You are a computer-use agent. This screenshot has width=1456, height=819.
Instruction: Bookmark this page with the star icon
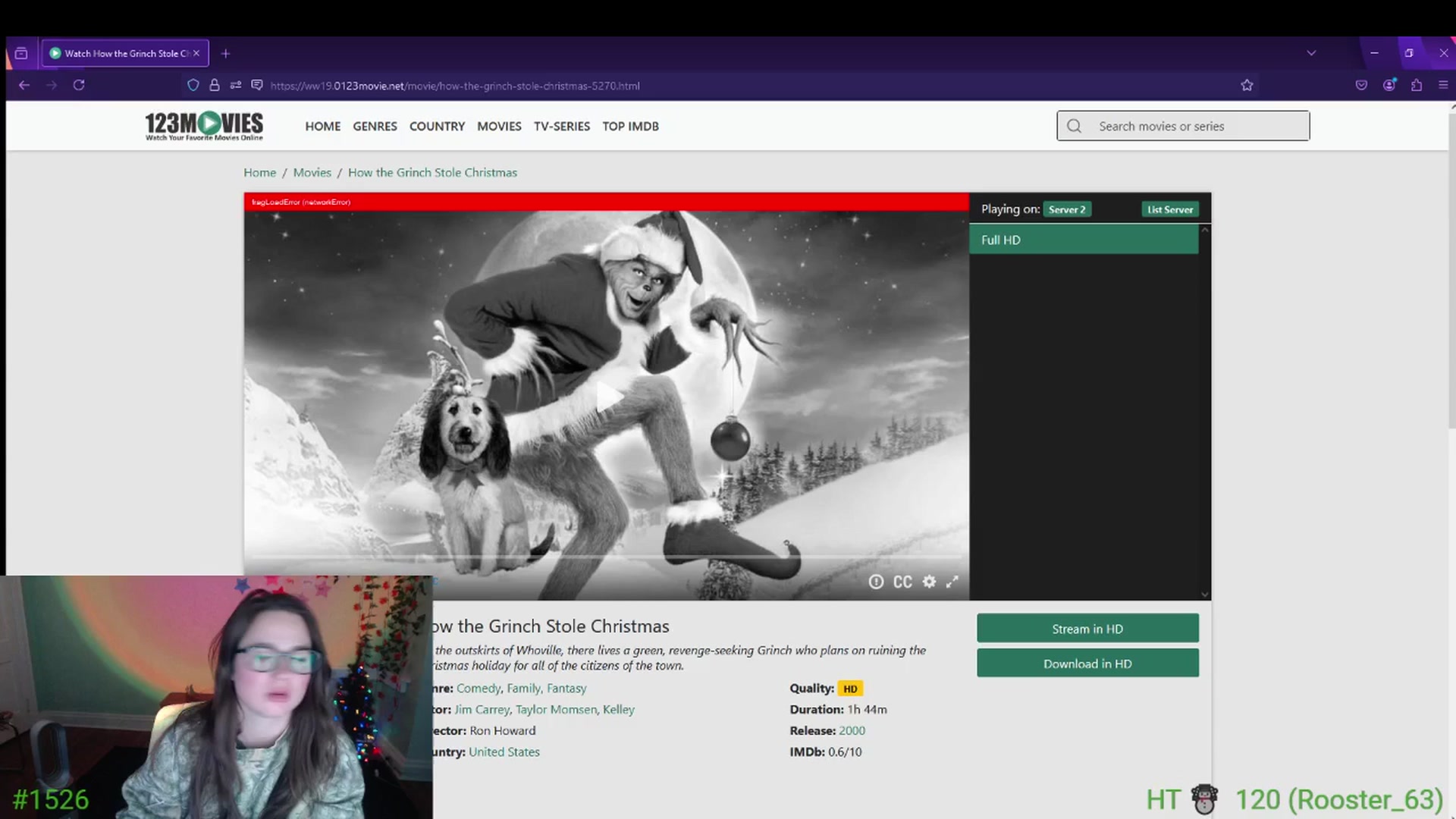pos(1247,85)
